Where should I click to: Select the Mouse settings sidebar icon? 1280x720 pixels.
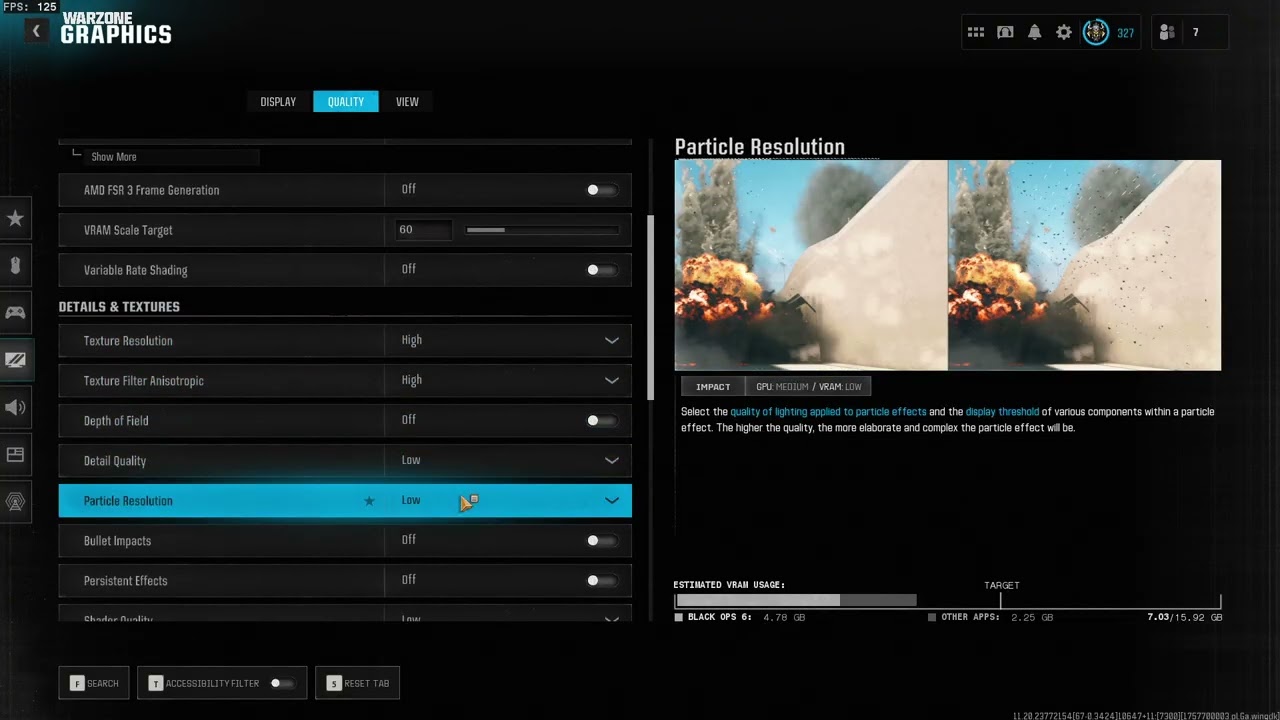pos(15,265)
